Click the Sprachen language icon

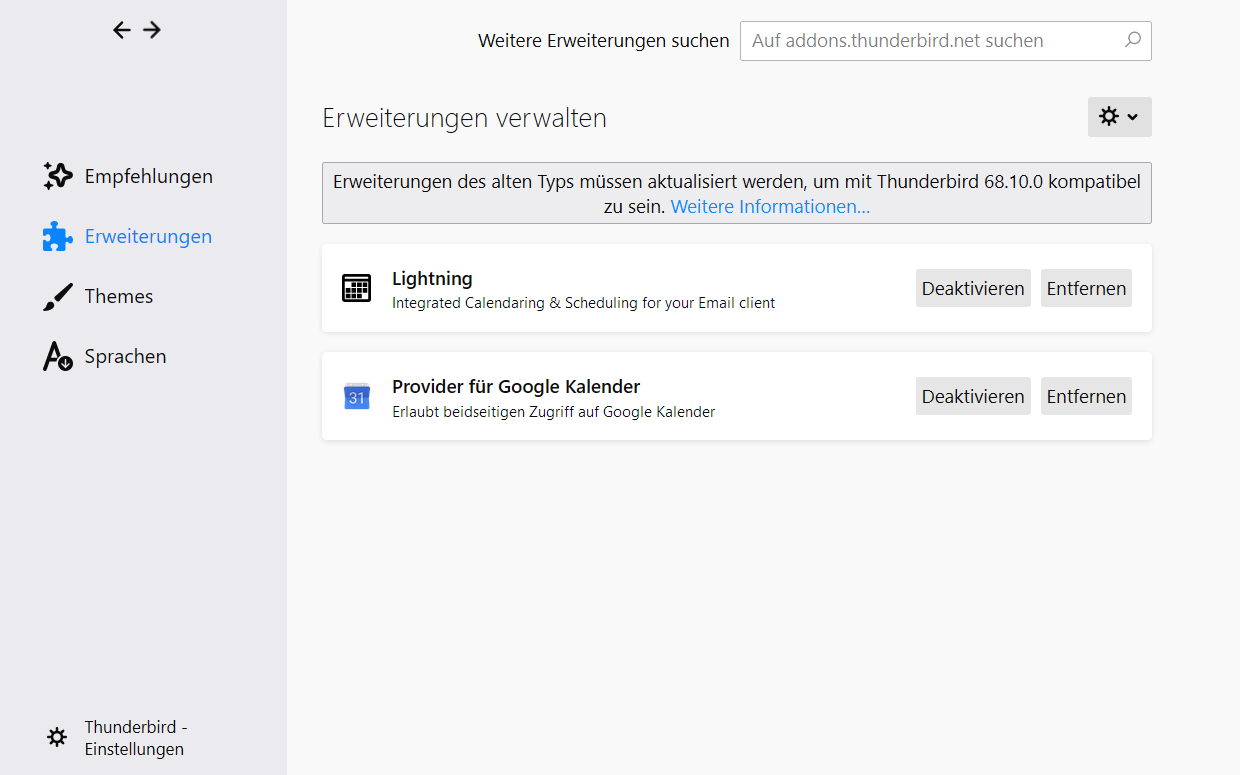[x=58, y=357]
